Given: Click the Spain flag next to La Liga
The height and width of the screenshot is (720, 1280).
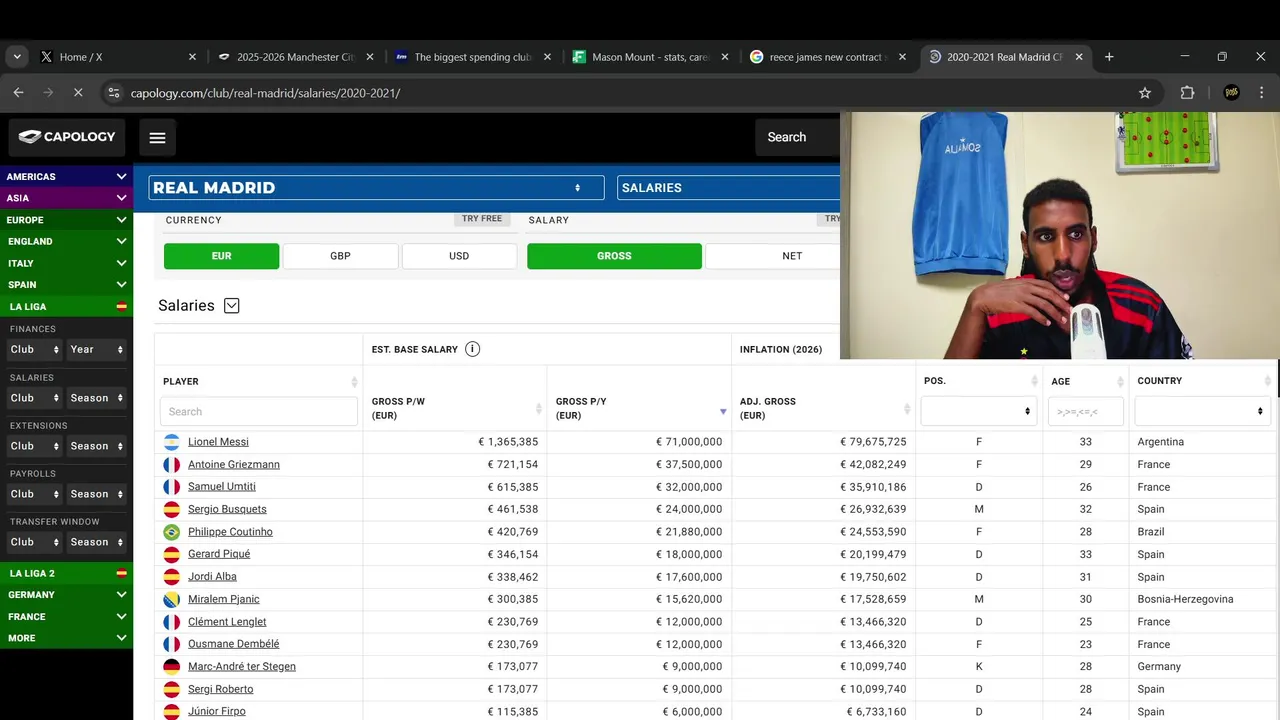Looking at the screenshot, I should pyautogui.click(x=121, y=307).
